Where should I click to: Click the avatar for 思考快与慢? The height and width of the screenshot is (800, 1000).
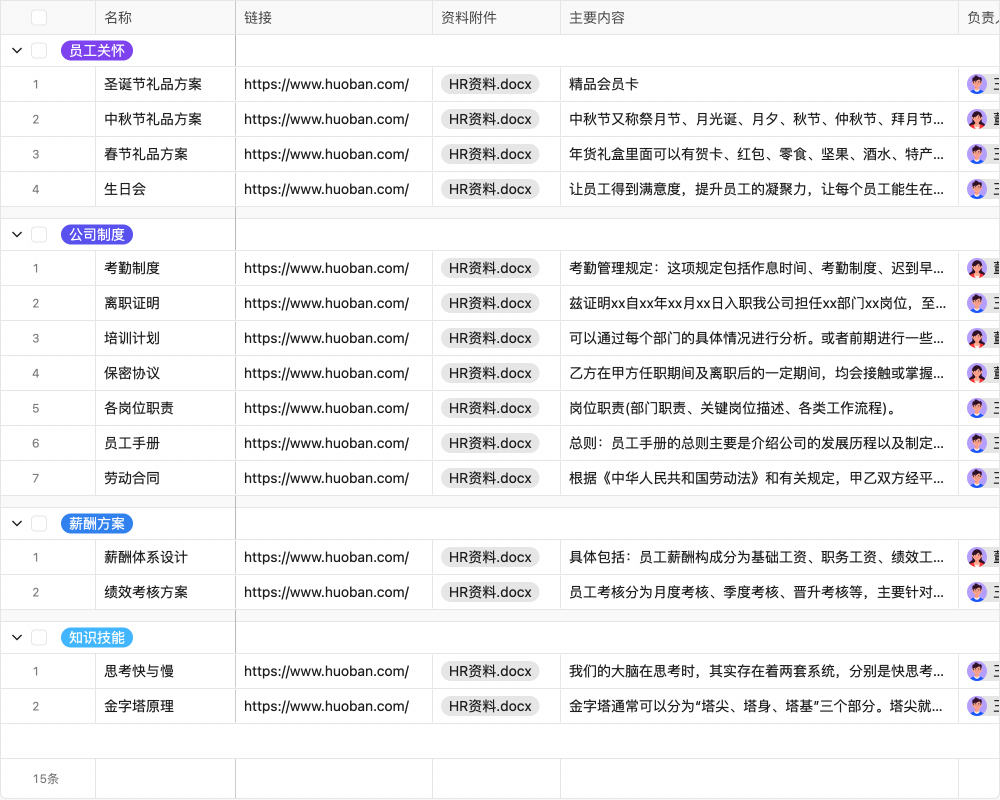coord(975,671)
